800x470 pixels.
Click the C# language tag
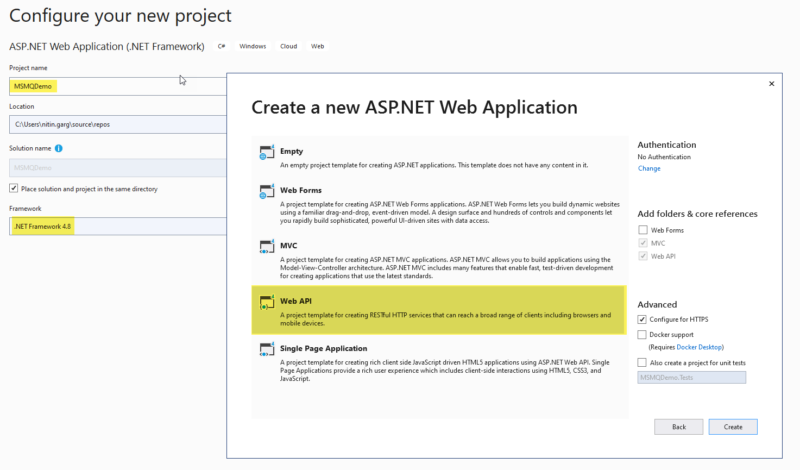[x=222, y=46]
